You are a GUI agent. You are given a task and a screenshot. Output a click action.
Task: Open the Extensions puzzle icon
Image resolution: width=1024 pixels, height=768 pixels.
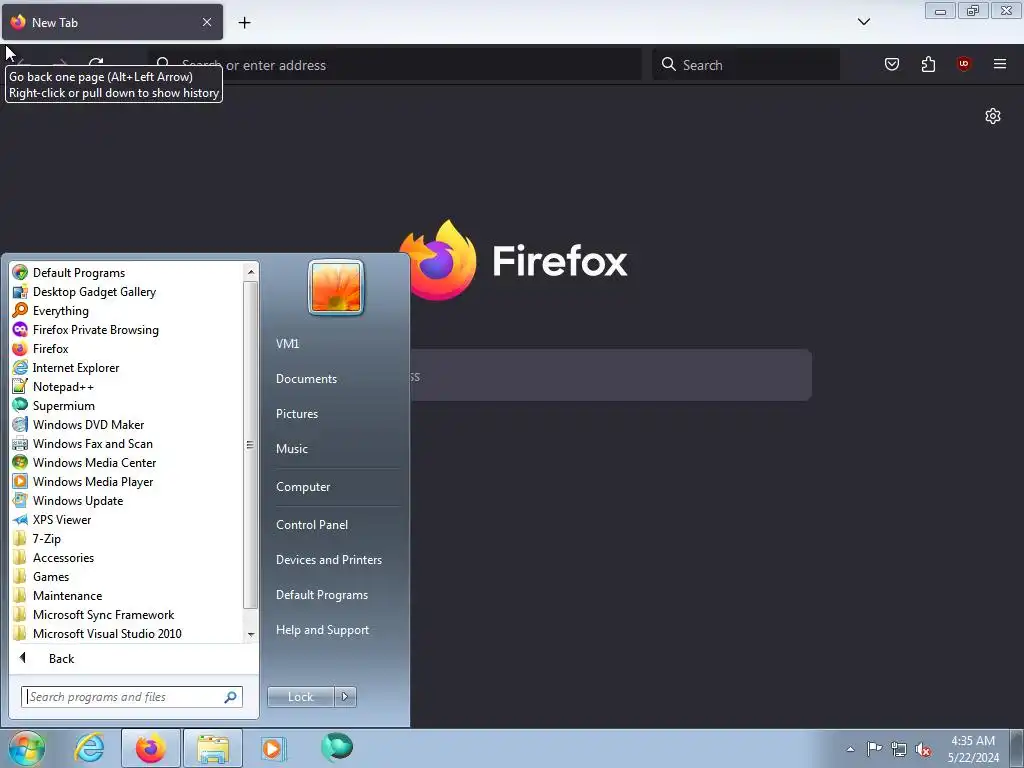coord(928,64)
